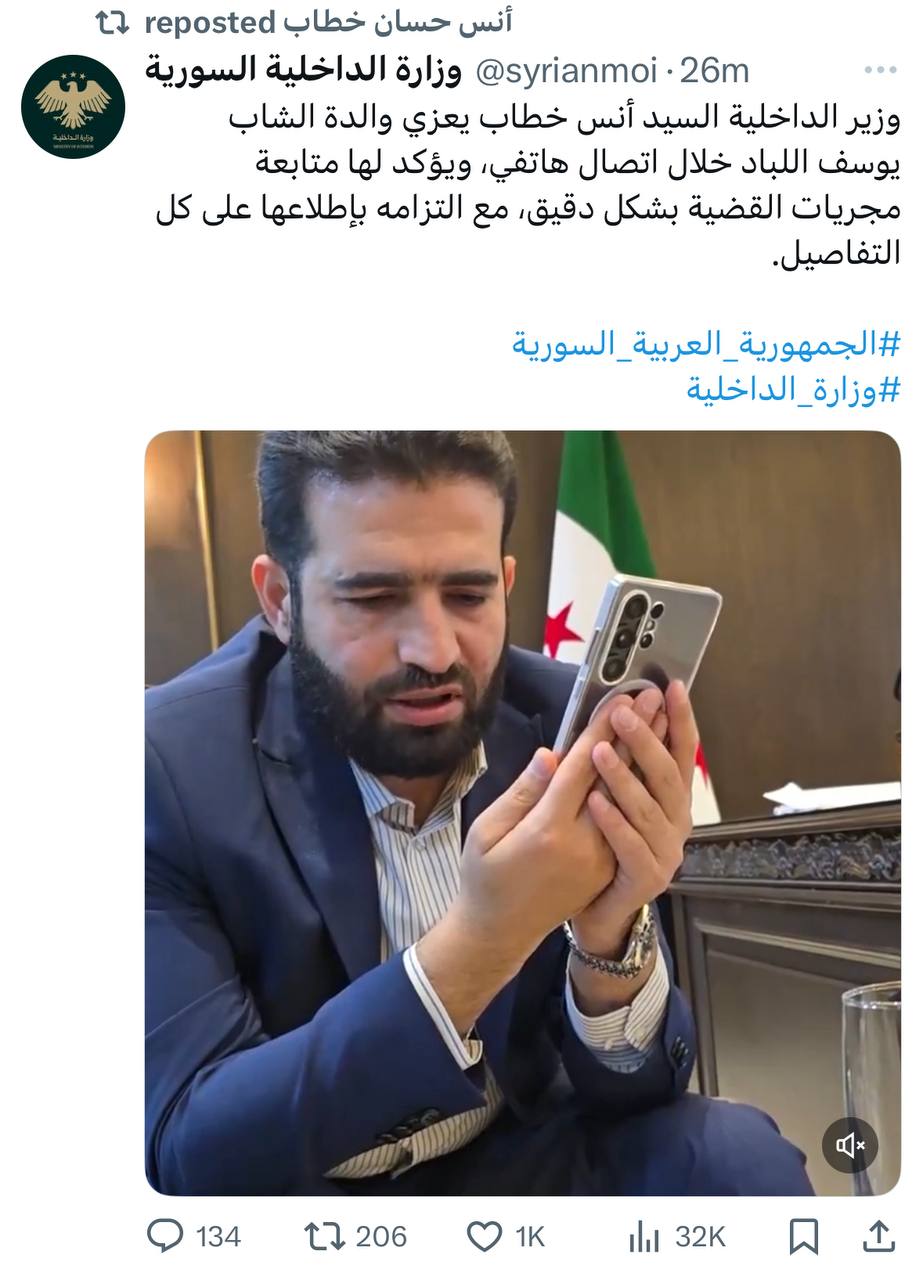Open hashtag وزارة_الداخلية
The width and height of the screenshot is (923, 1280).
click(794, 390)
